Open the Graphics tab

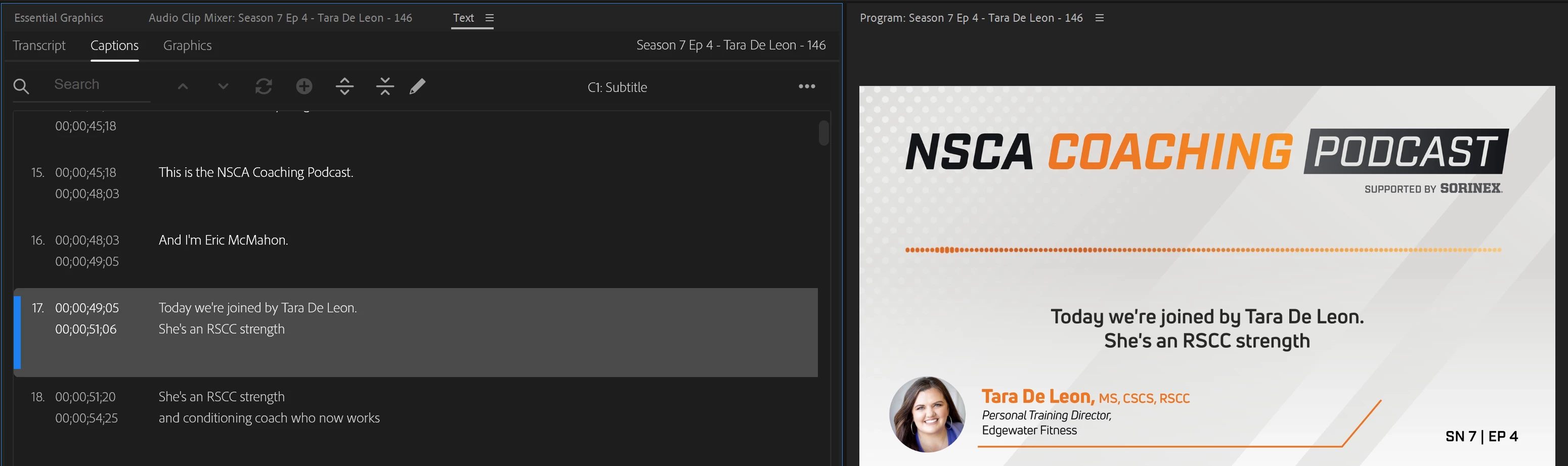tap(188, 45)
